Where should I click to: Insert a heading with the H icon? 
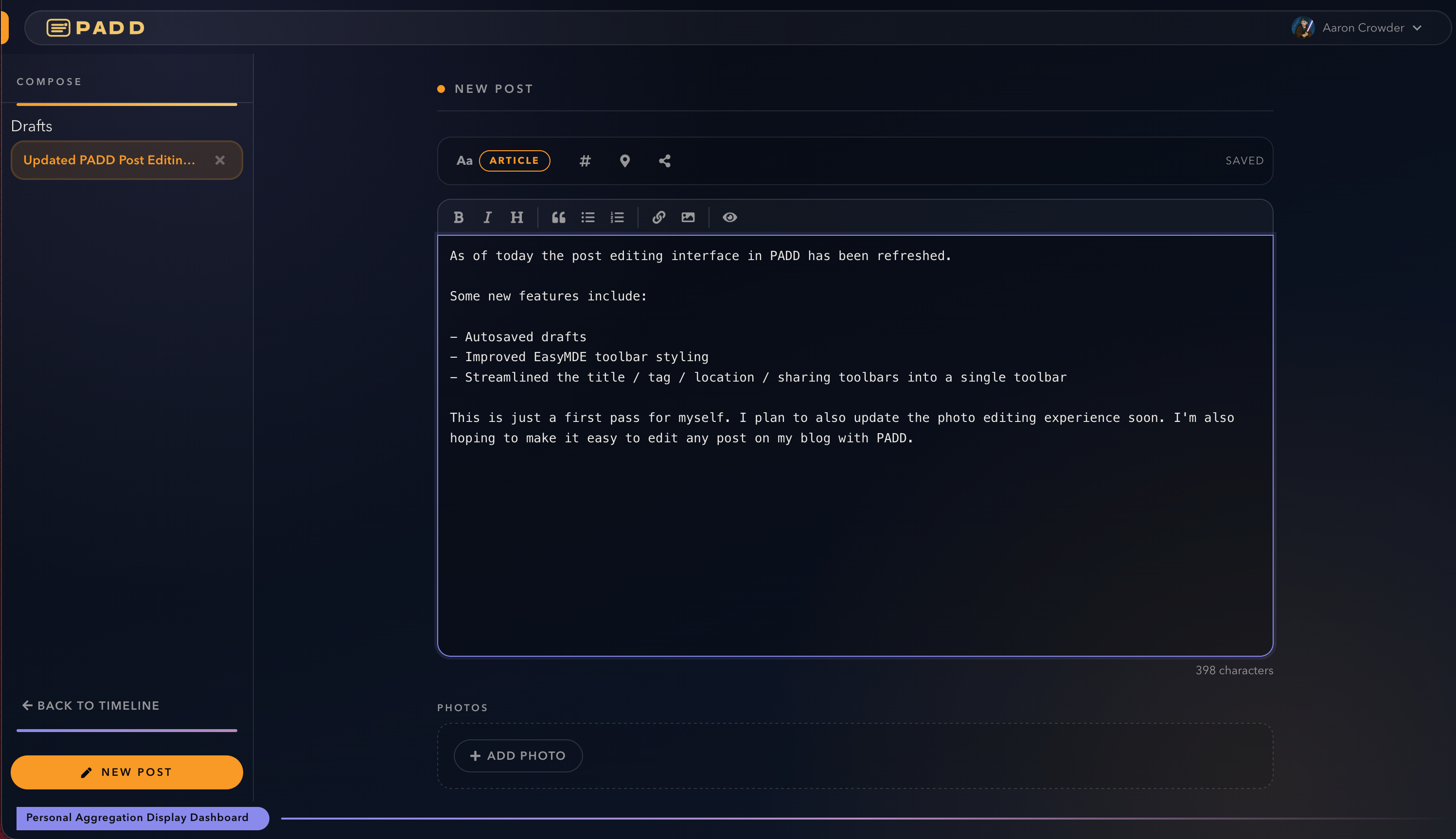(x=517, y=217)
